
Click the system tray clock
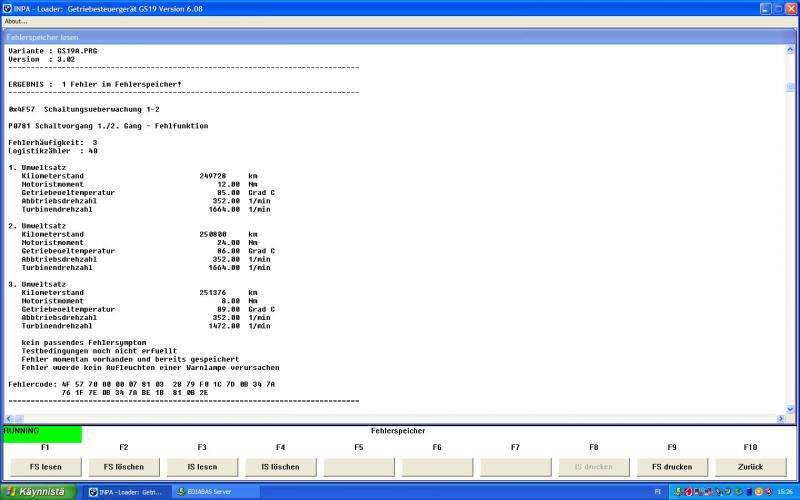(784, 492)
